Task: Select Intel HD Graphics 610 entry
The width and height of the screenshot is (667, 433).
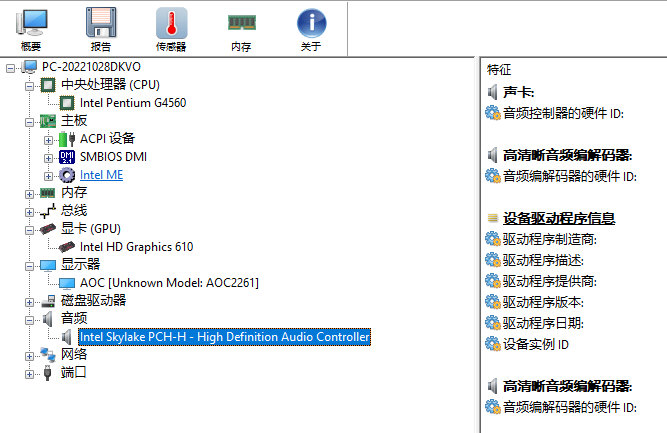Action: [136, 247]
